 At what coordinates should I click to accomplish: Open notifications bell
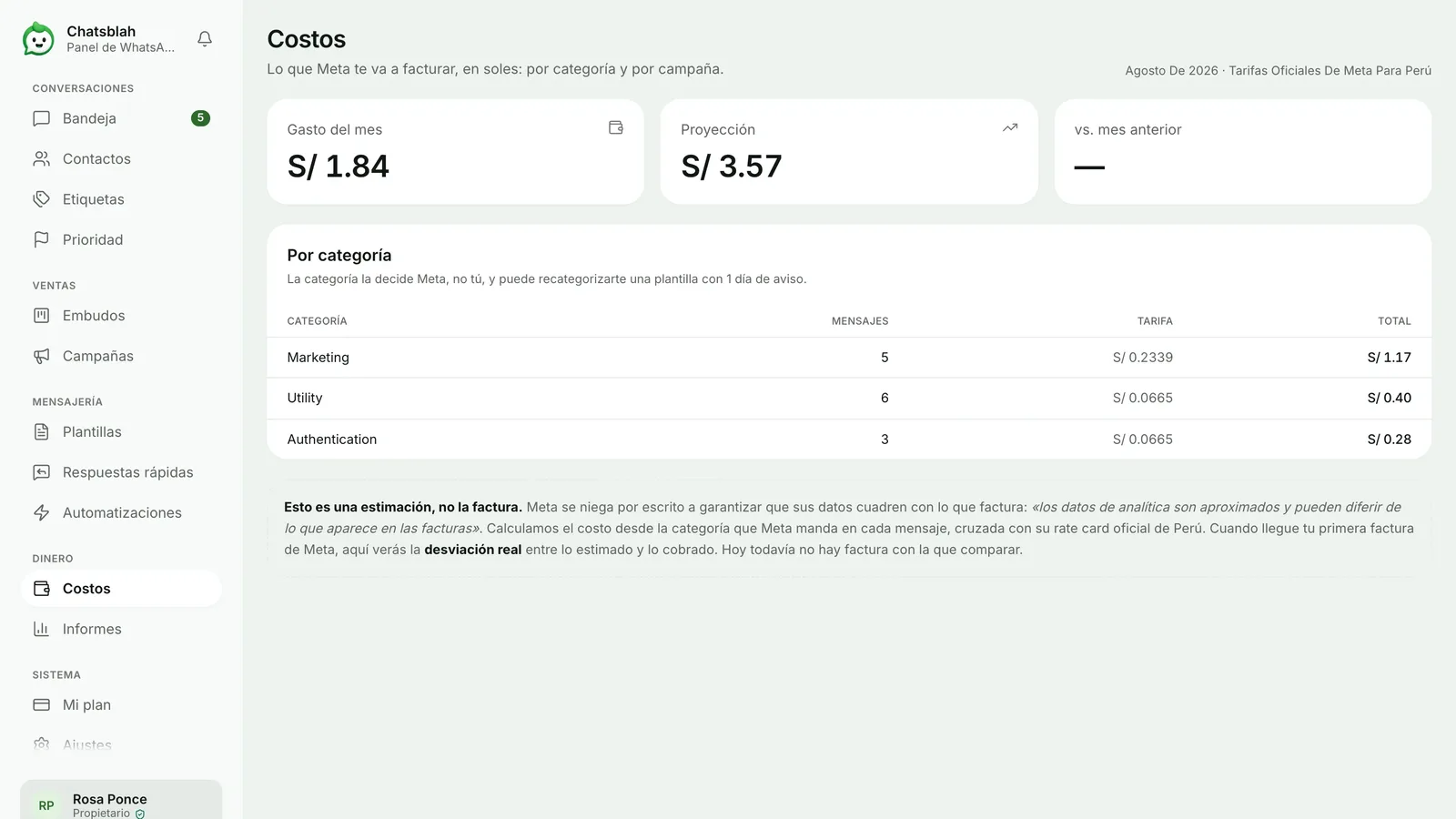point(205,39)
